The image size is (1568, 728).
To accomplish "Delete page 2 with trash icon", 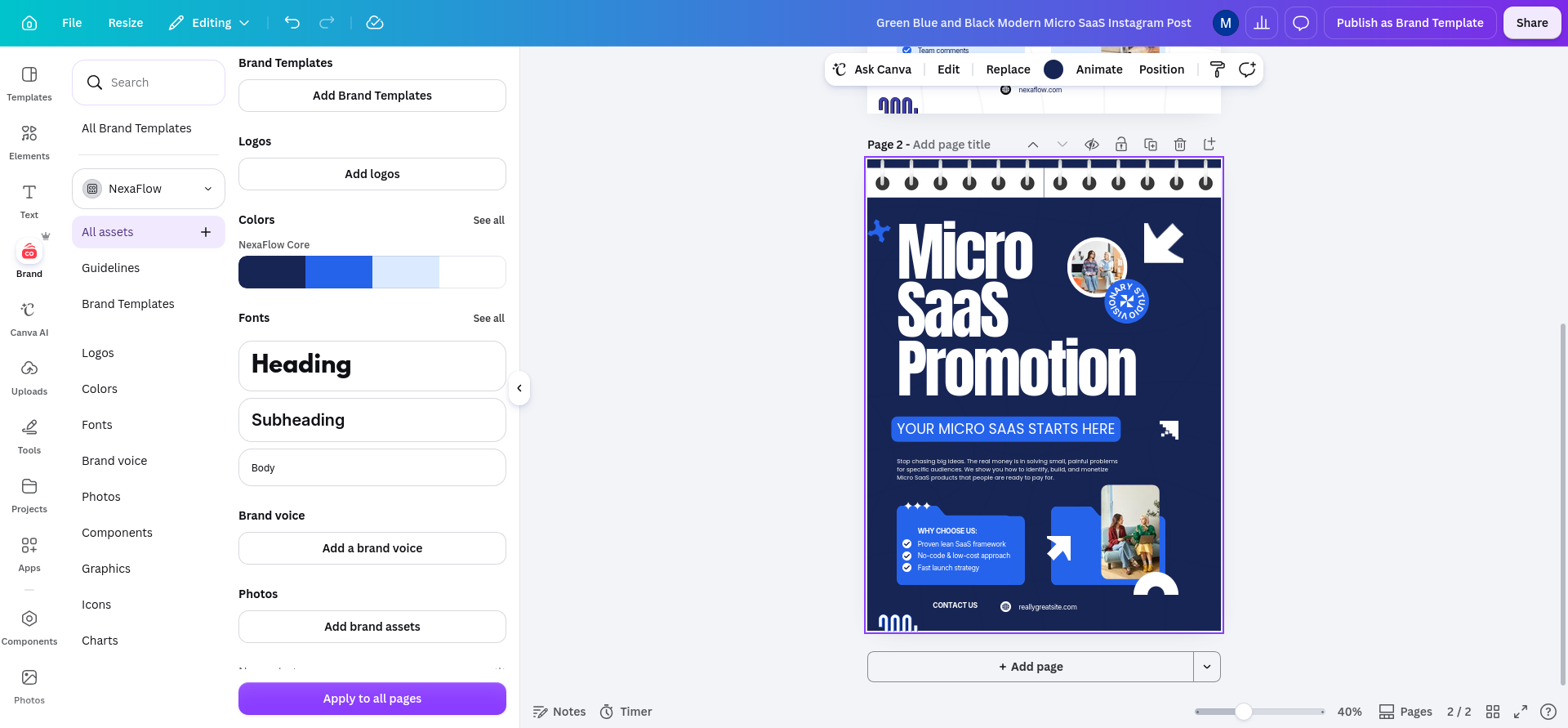I will [x=1180, y=145].
